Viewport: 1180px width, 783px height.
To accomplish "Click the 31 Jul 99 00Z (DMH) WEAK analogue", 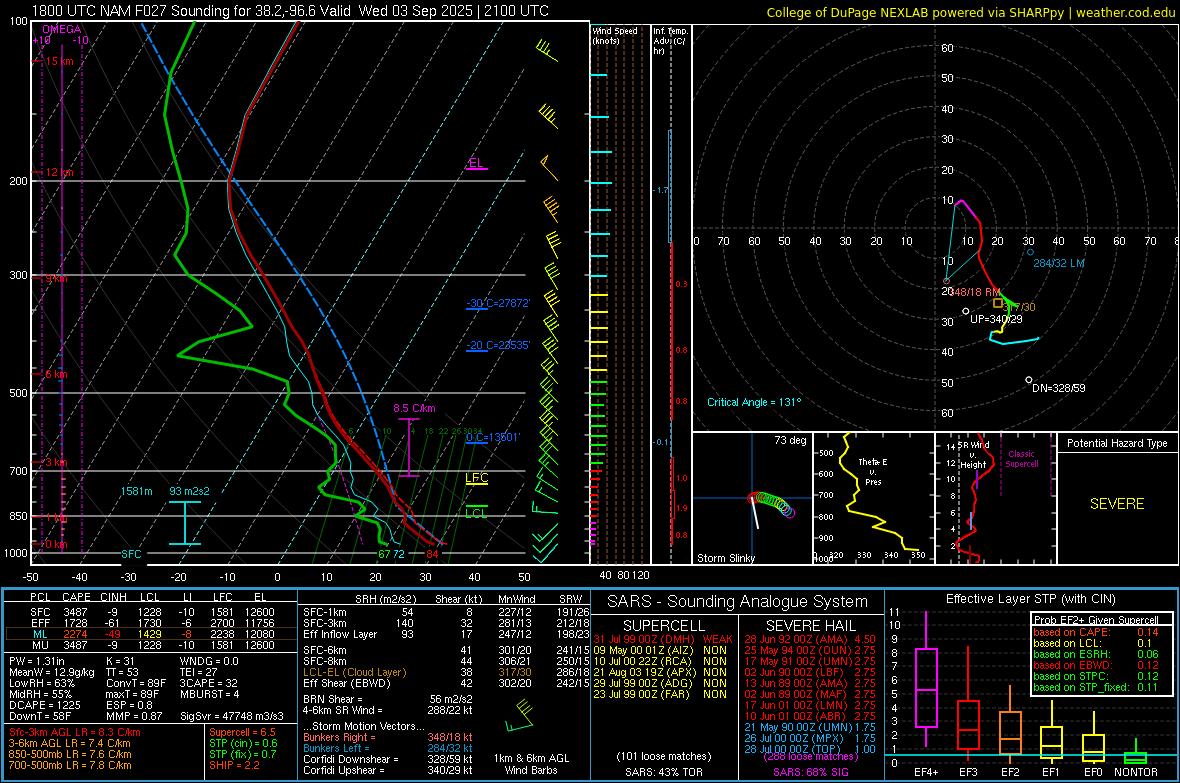I will coord(662,639).
